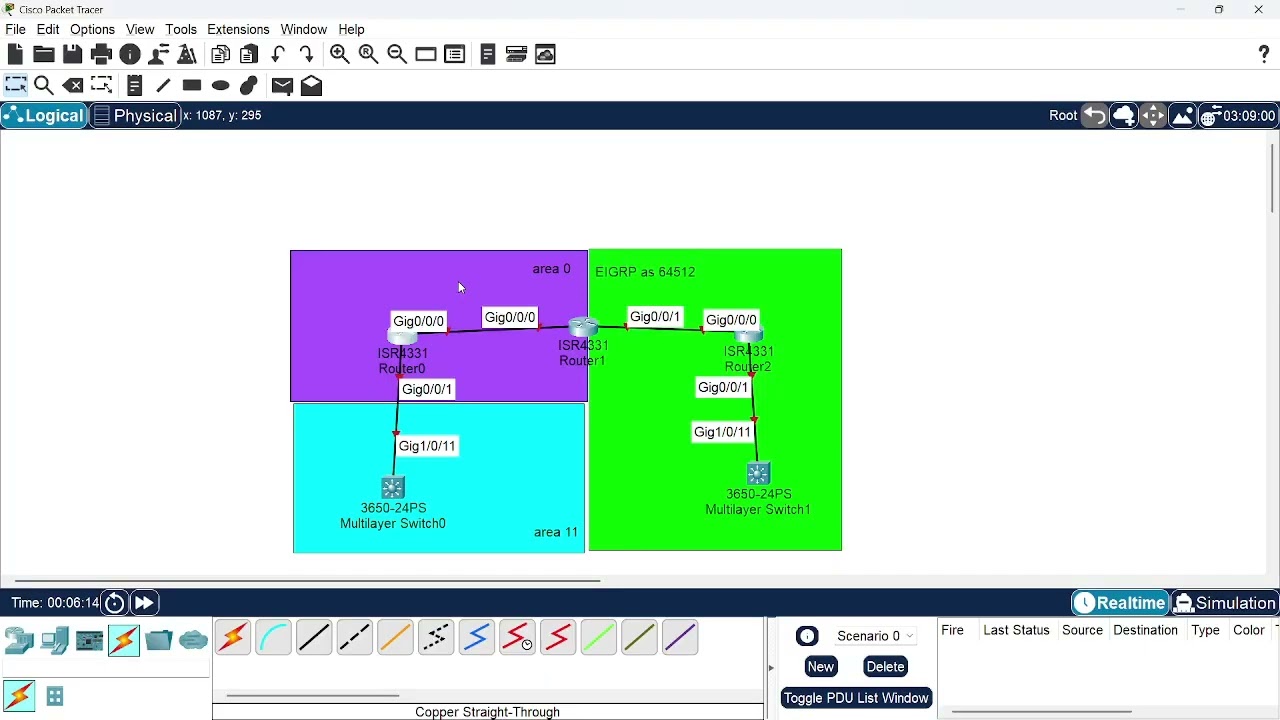Open the Edit menu
1280x720 pixels.
48,29
